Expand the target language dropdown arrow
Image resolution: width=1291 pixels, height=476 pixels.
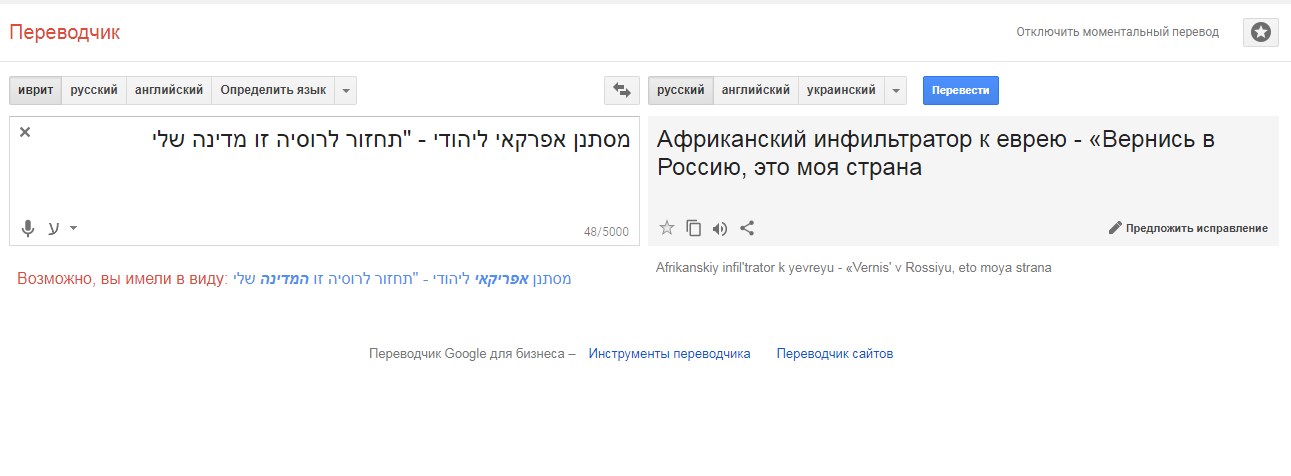click(x=895, y=90)
